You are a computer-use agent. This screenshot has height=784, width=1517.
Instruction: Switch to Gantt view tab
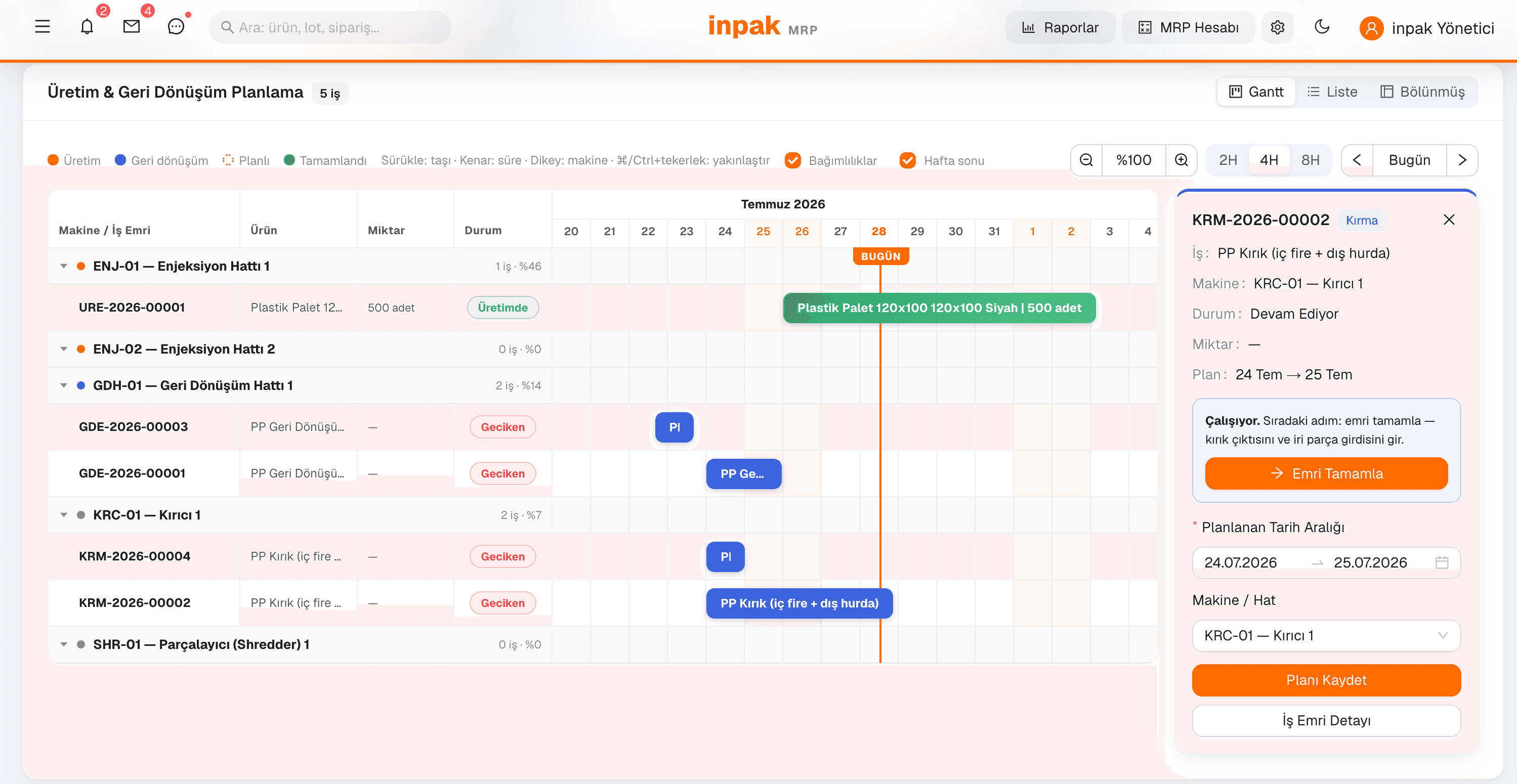click(1255, 92)
